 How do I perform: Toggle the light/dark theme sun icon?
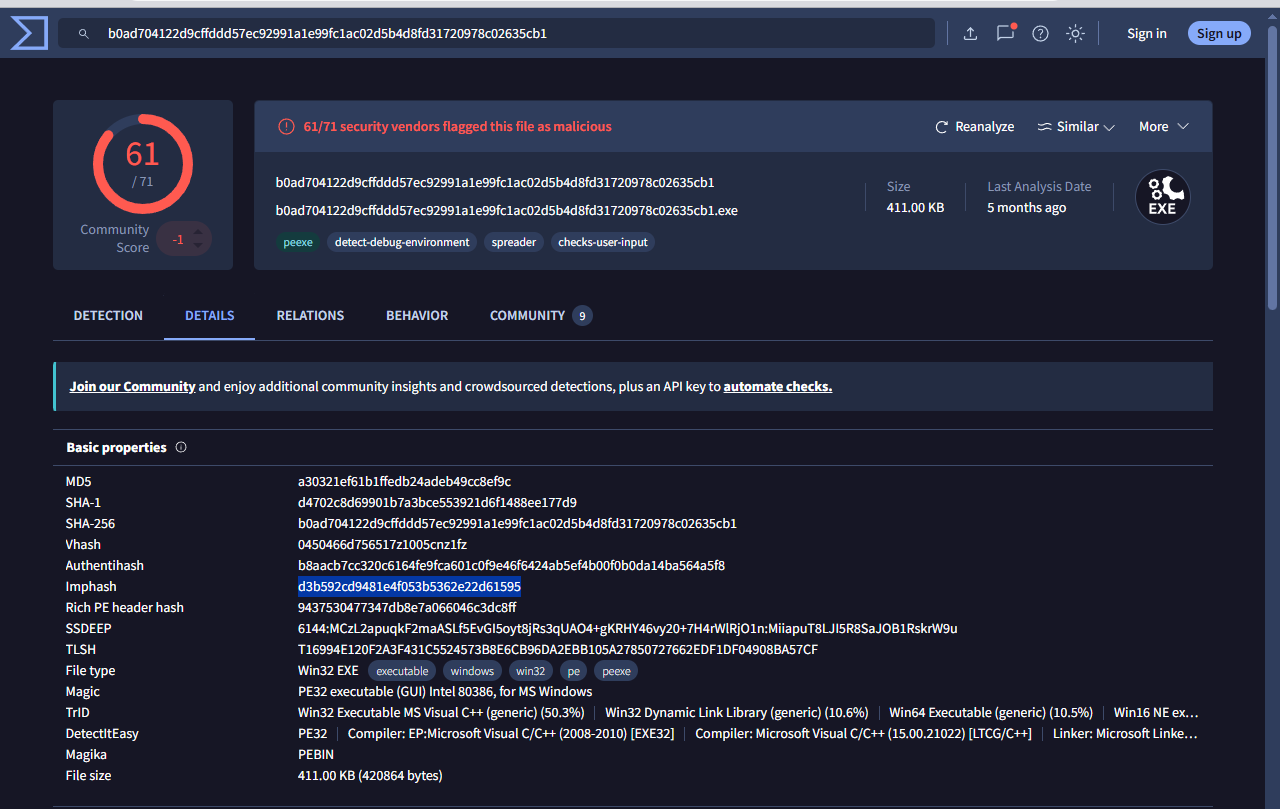[x=1075, y=33]
